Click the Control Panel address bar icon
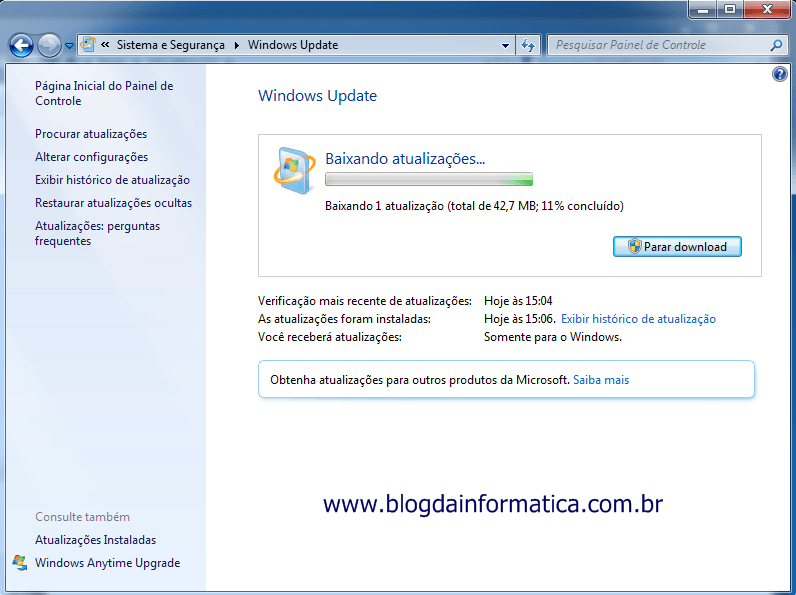This screenshot has height=595, width=796. click(88, 45)
